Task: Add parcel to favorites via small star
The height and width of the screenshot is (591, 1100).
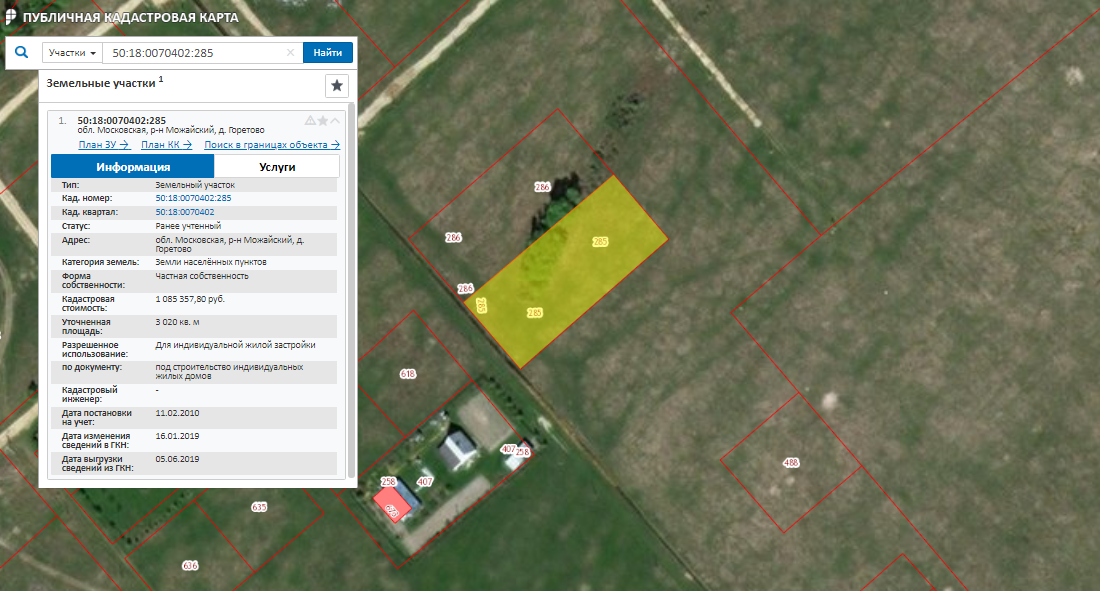Action: pos(323,121)
